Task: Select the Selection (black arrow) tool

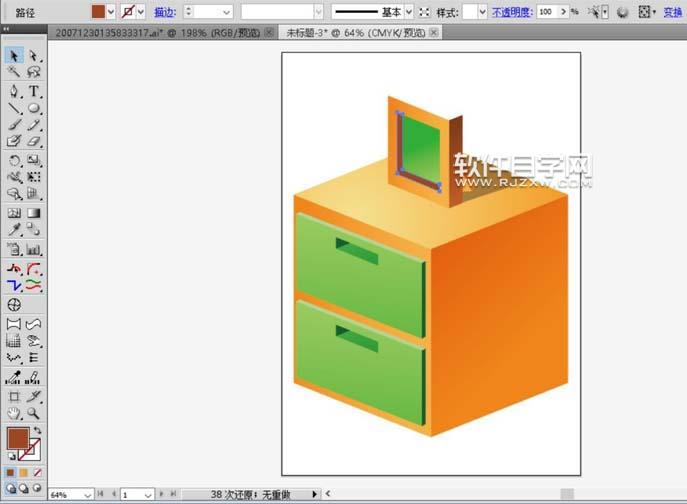Action: tap(14, 56)
